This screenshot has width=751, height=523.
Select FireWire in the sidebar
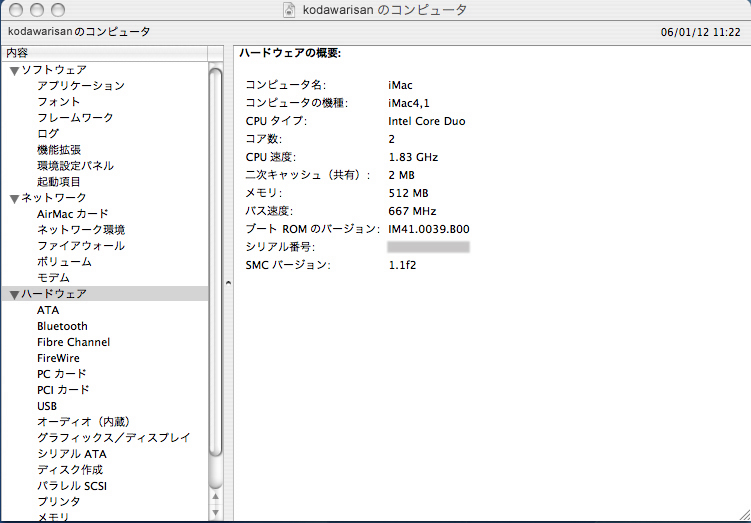[x=58, y=358]
